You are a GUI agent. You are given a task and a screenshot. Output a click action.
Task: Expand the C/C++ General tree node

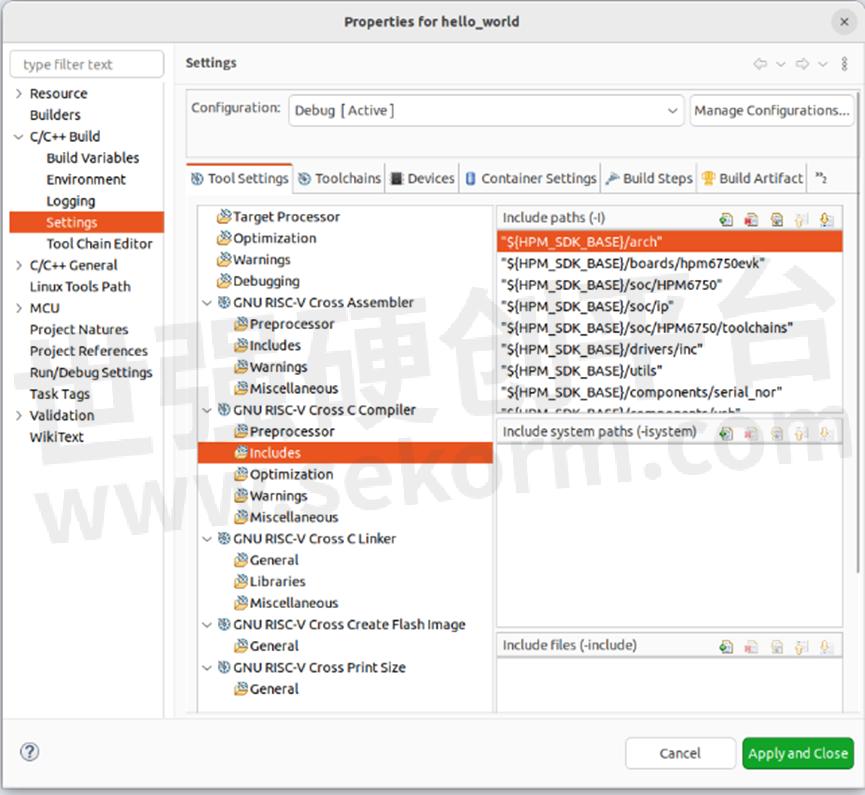click(x=19, y=266)
